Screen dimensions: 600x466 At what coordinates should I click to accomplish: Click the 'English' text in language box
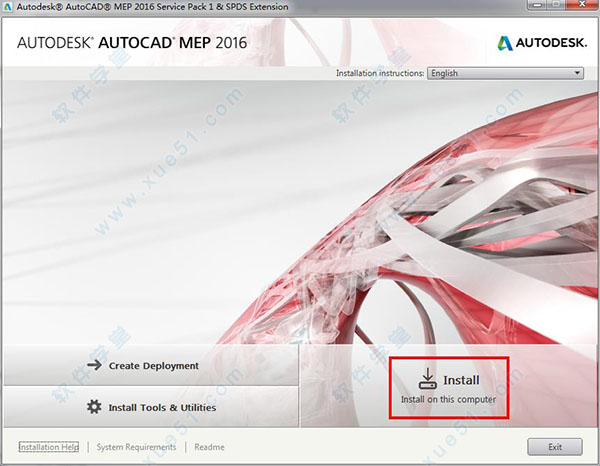445,73
